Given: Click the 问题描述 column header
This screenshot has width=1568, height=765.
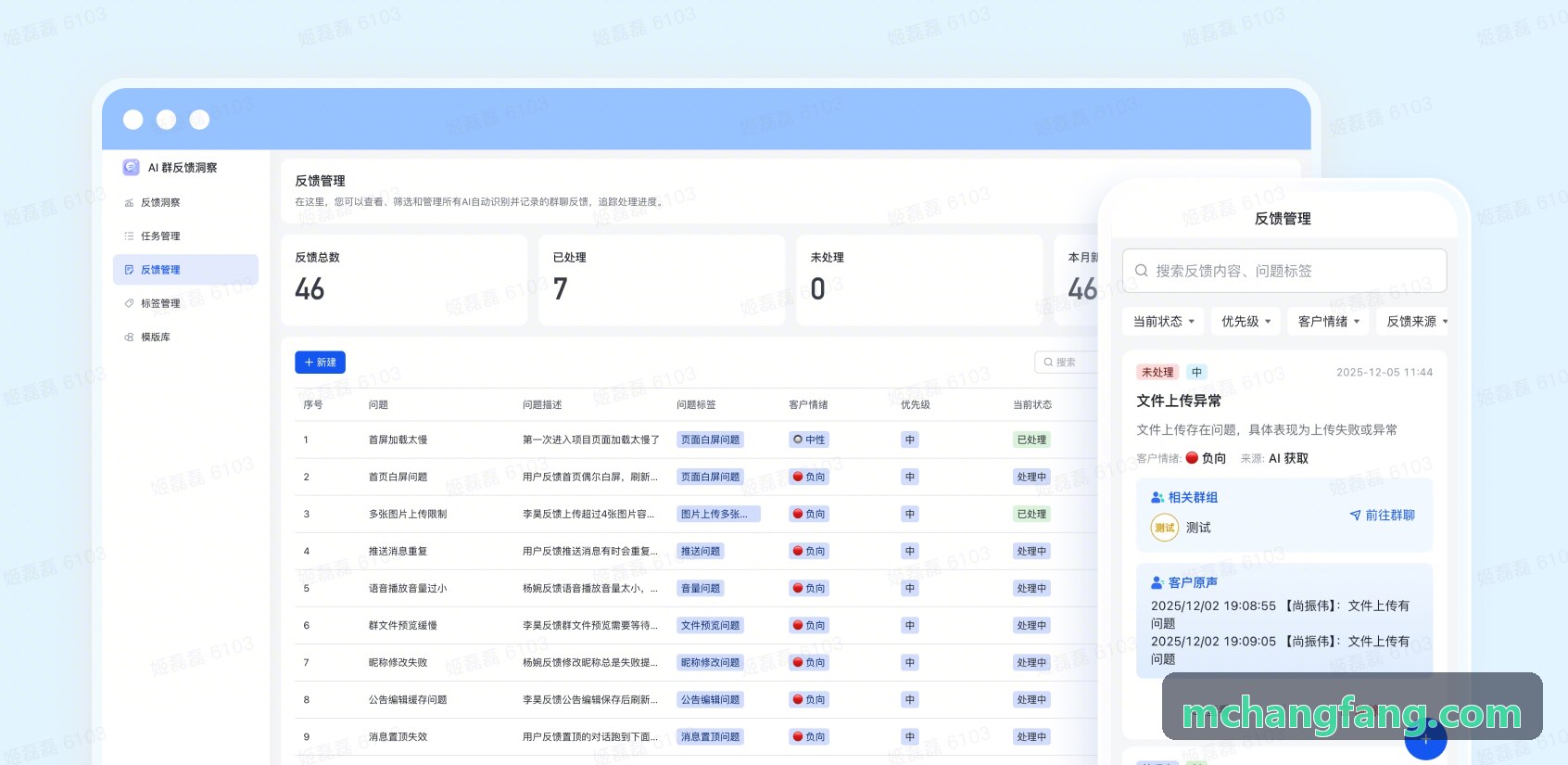Looking at the screenshot, I should pos(542,404).
